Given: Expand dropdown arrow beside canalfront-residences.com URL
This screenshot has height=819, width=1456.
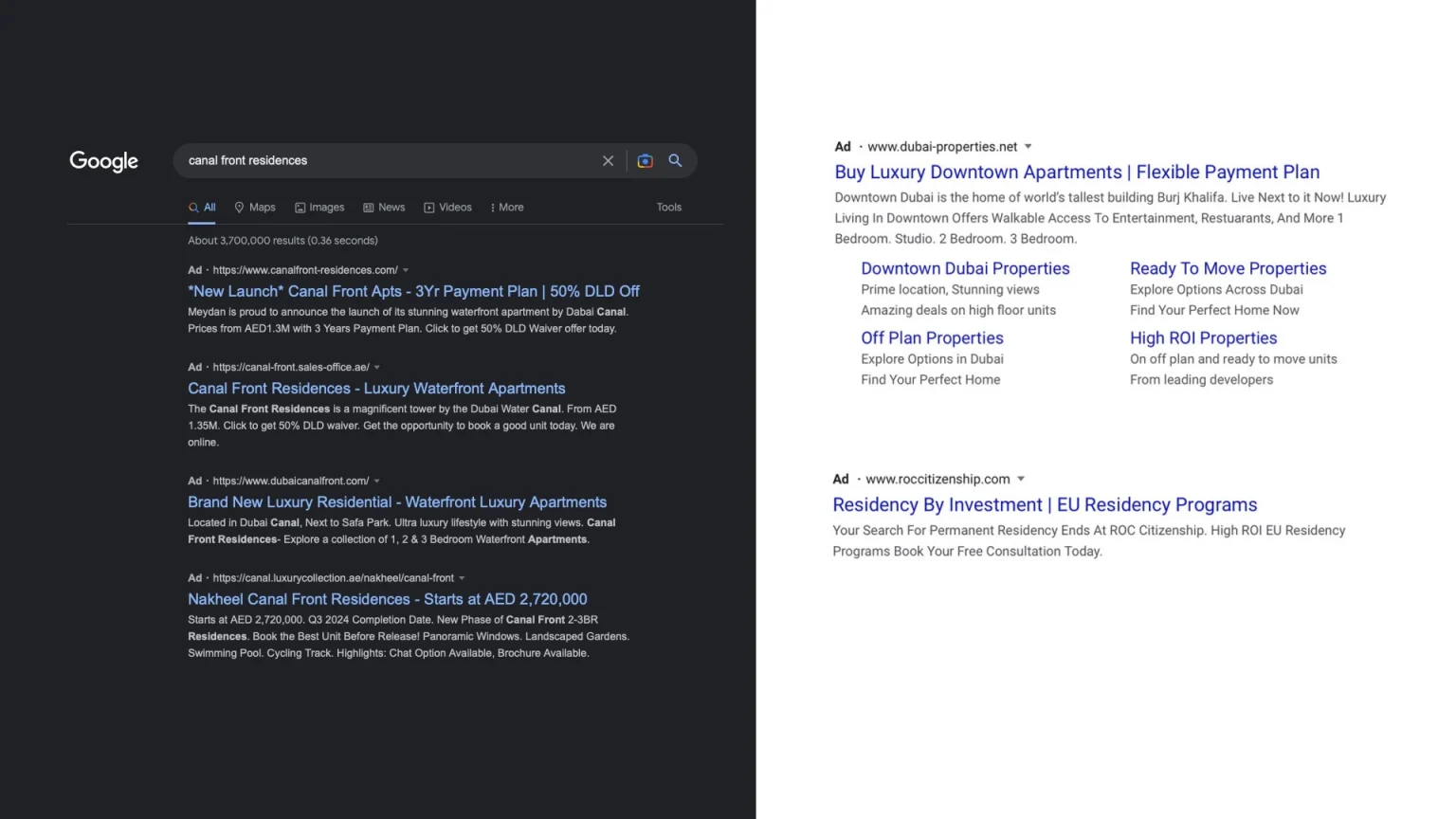Looking at the screenshot, I should point(406,271).
